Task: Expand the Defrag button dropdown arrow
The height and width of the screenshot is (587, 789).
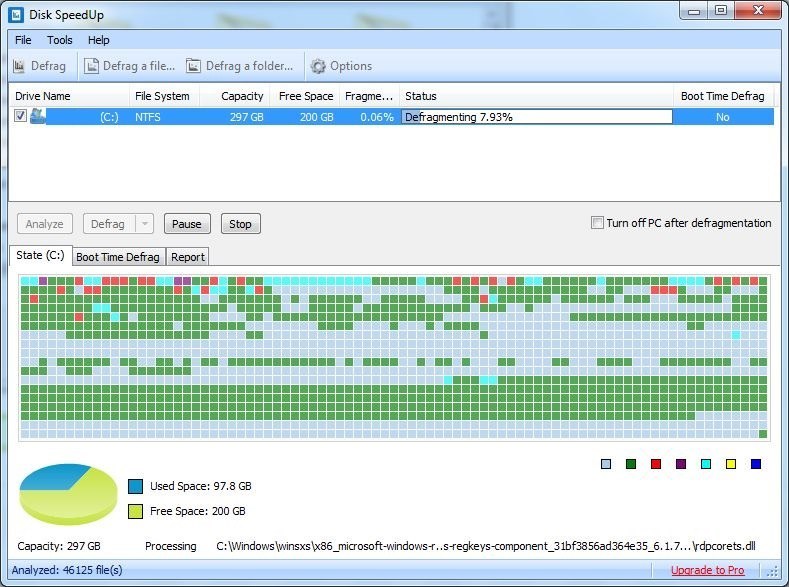Action: coord(145,224)
